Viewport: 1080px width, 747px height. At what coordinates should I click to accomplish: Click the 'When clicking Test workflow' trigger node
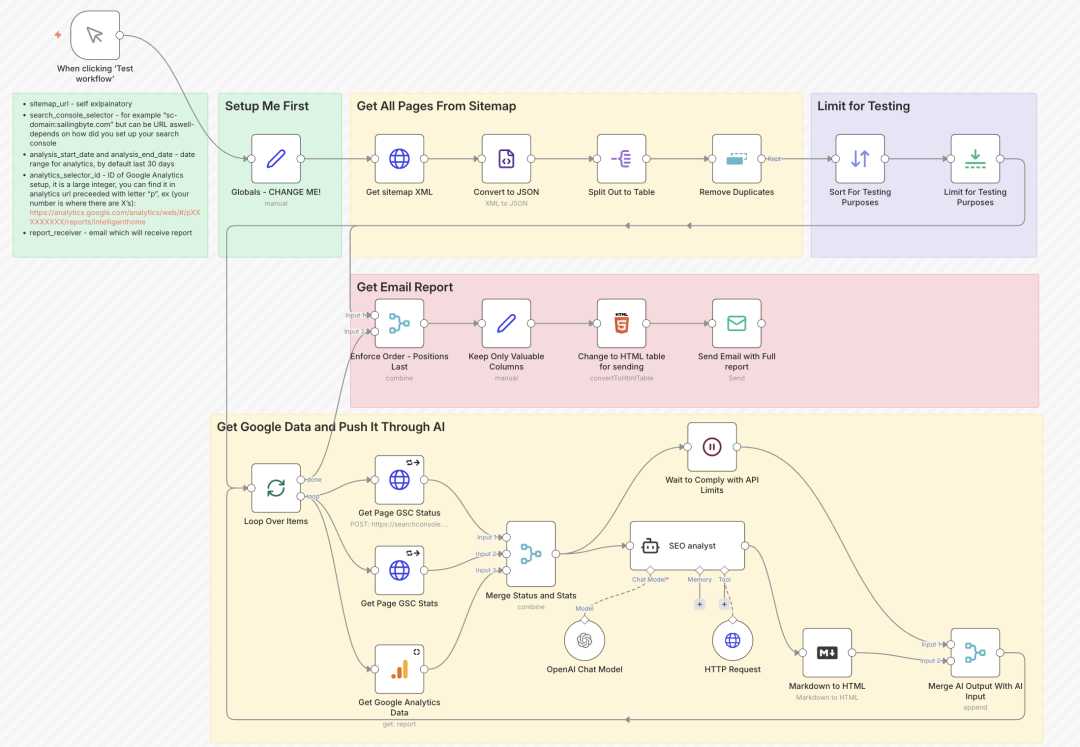(x=95, y=36)
